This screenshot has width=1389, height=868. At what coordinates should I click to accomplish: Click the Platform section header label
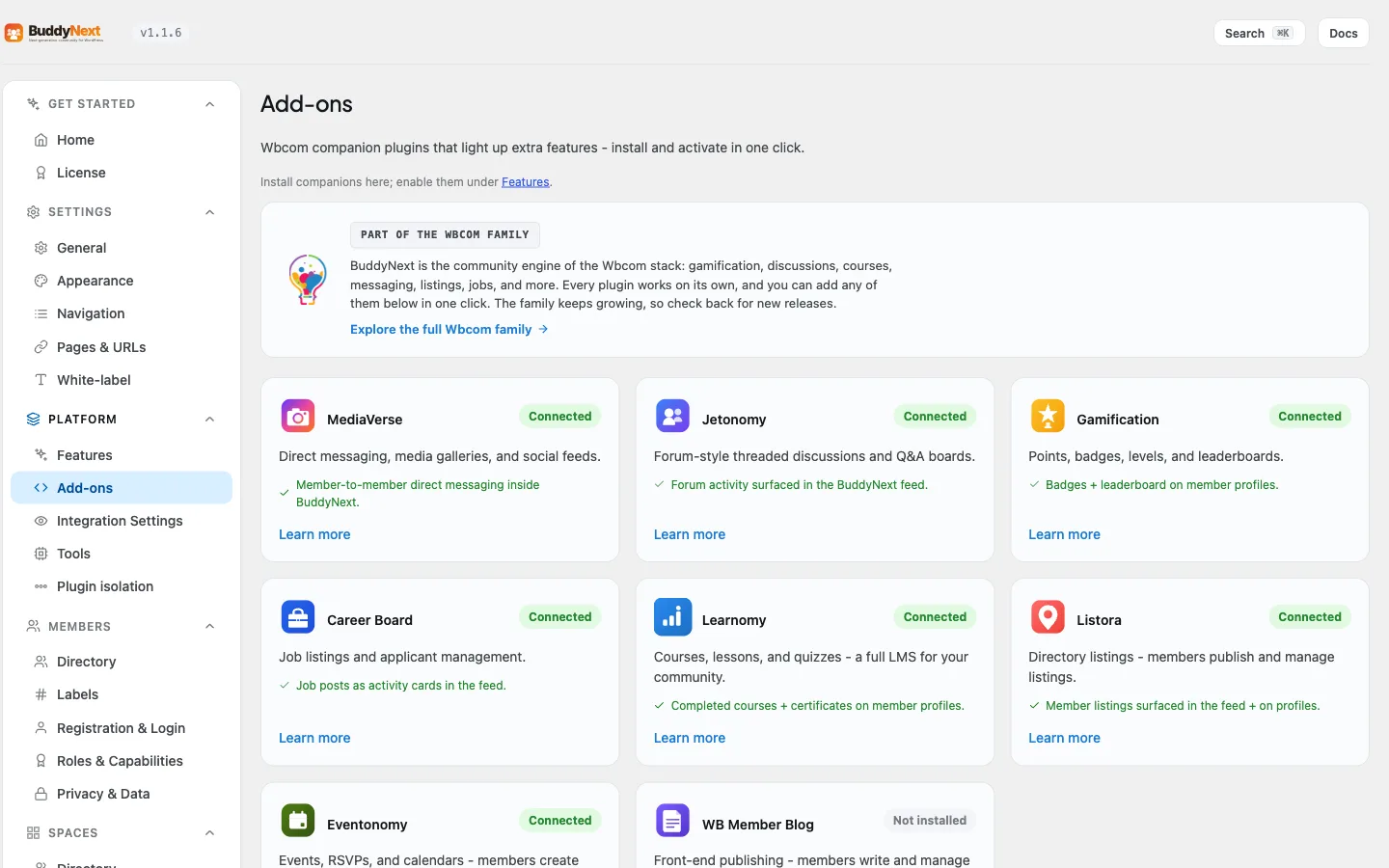(x=82, y=420)
